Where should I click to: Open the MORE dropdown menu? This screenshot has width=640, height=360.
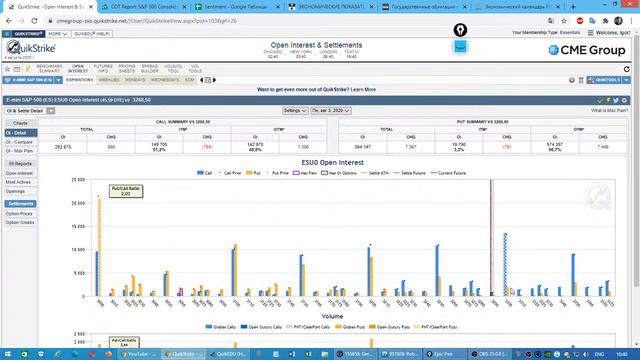click(58, 34)
